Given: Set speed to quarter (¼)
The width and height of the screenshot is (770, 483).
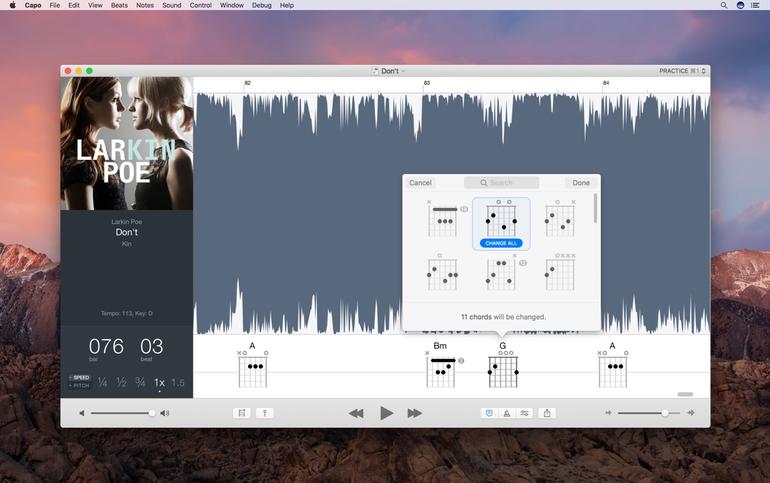Looking at the screenshot, I should (102, 382).
